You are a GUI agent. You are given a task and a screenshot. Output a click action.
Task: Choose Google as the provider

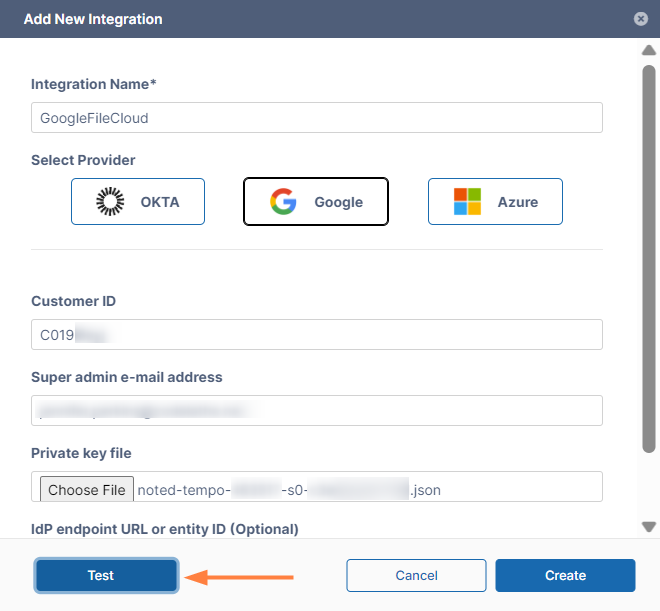click(x=315, y=202)
